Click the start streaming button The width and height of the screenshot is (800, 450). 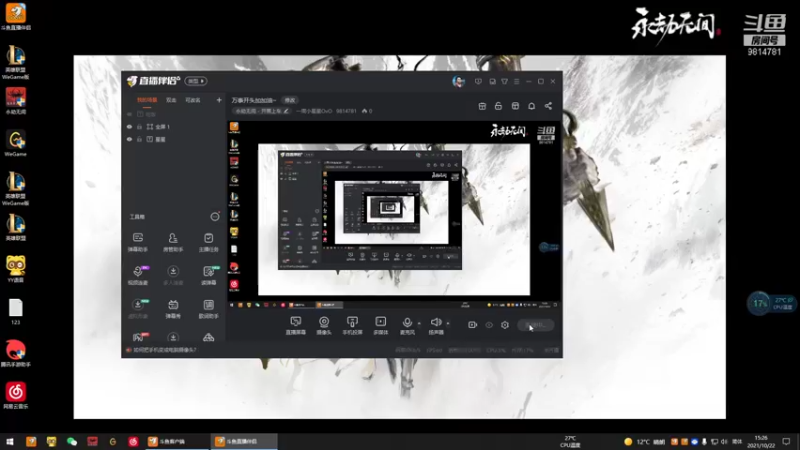pyautogui.click(x=536, y=325)
